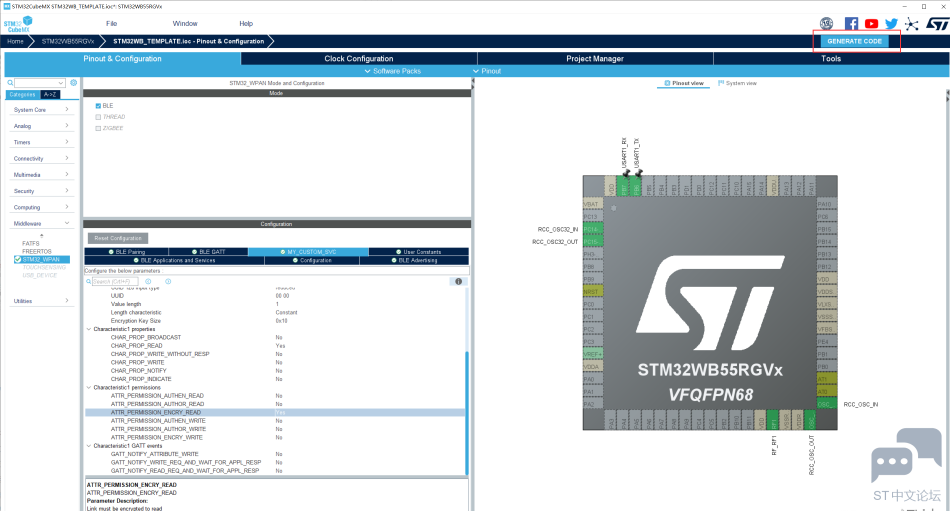
Task: Click the Reset Configuration button
Action: click(x=118, y=238)
